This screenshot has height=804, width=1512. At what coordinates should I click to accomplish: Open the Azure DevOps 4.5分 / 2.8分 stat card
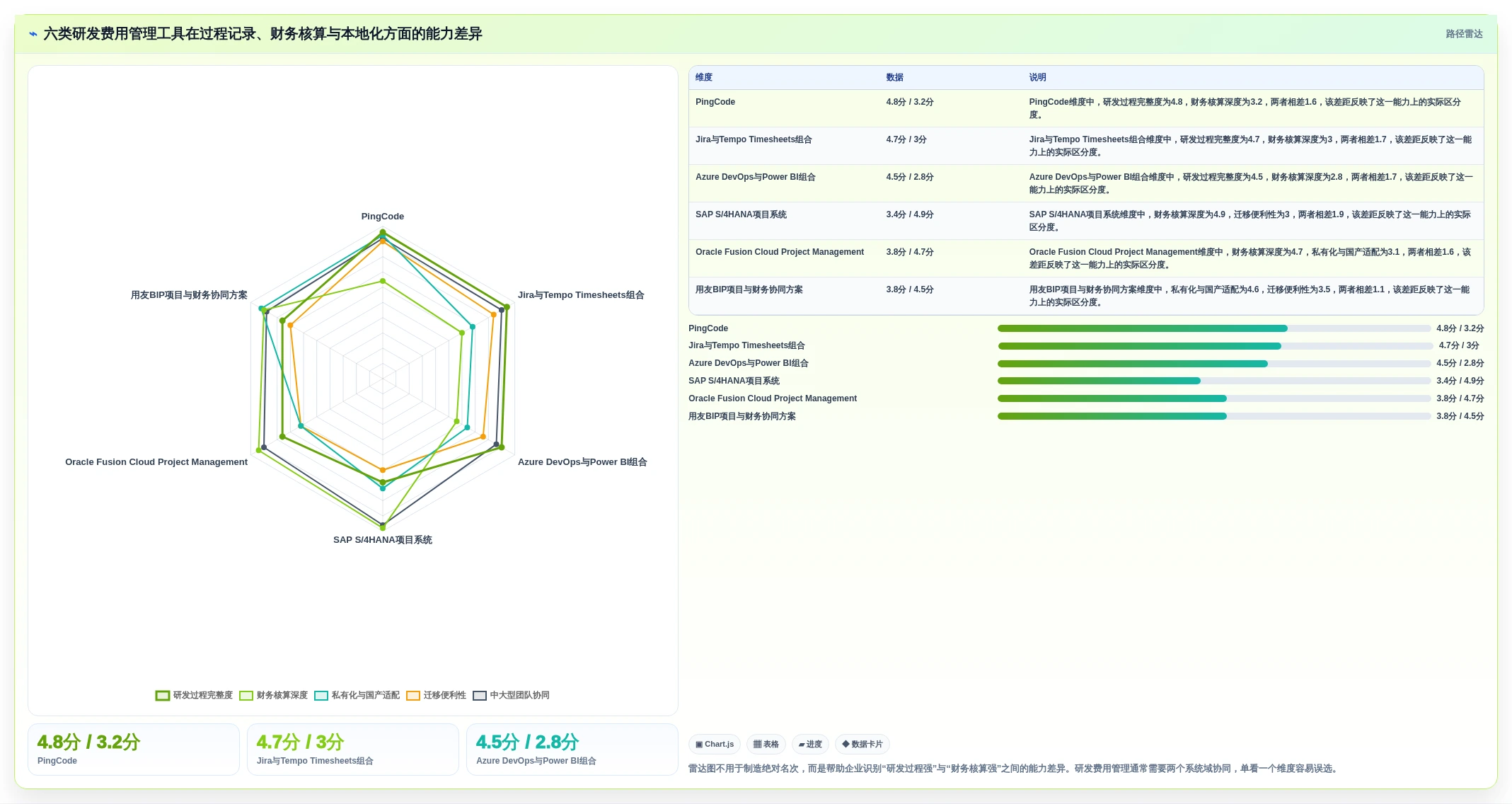pos(572,750)
